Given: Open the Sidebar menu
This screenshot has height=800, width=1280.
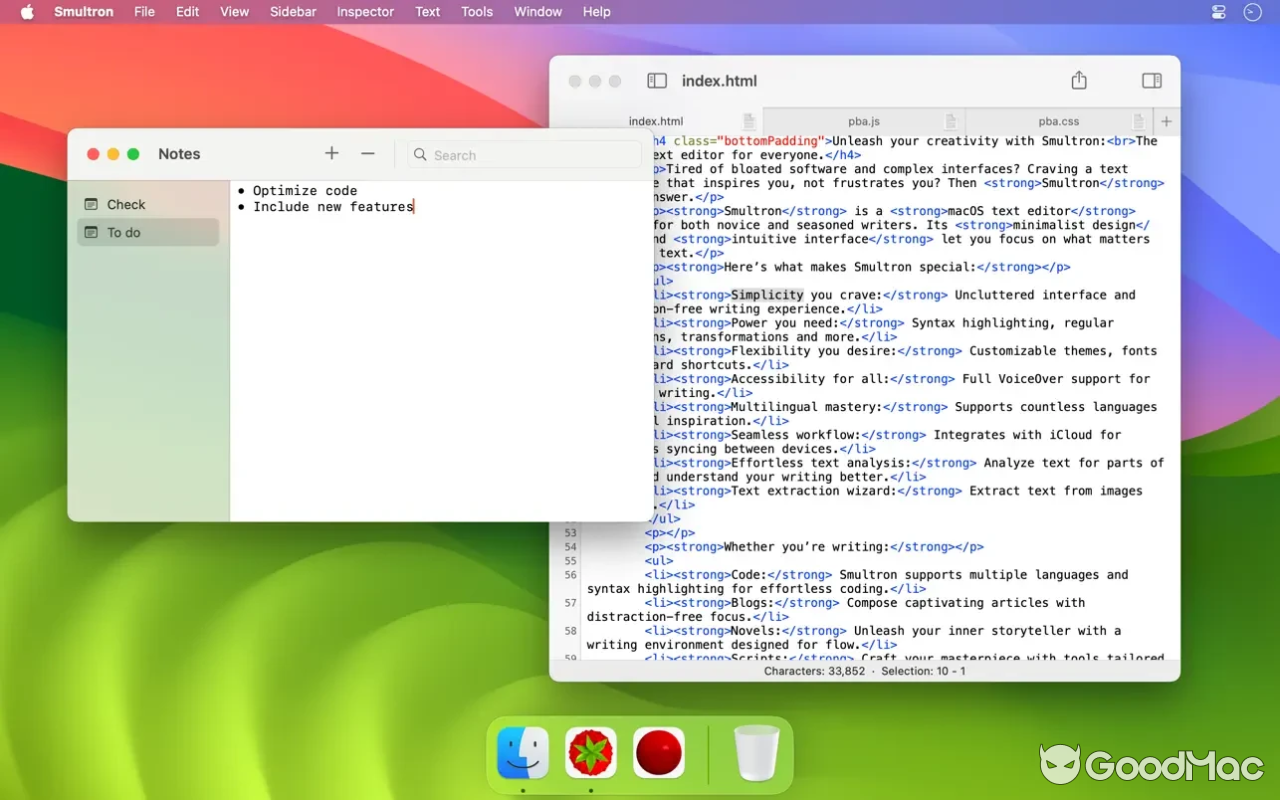Looking at the screenshot, I should coord(292,12).
